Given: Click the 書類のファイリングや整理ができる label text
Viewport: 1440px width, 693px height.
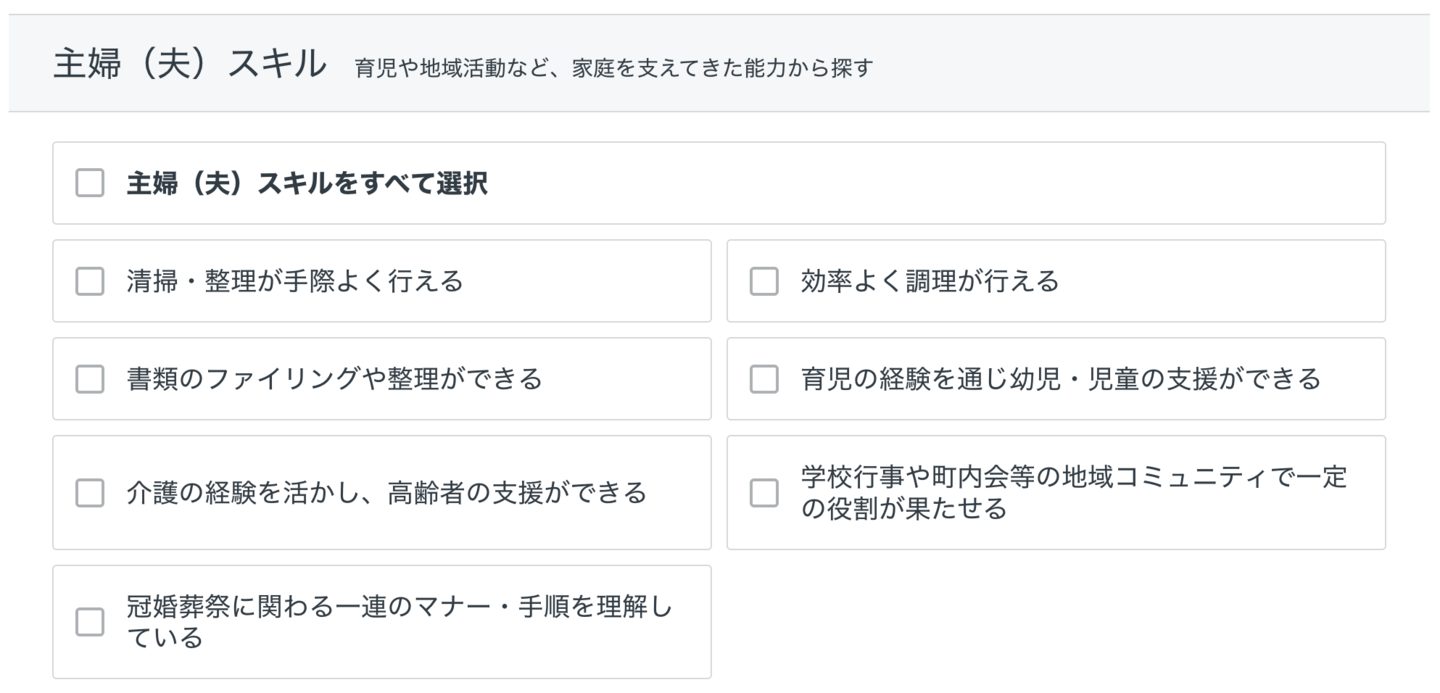Looking at the screenshot, I should tap(334, 379).
